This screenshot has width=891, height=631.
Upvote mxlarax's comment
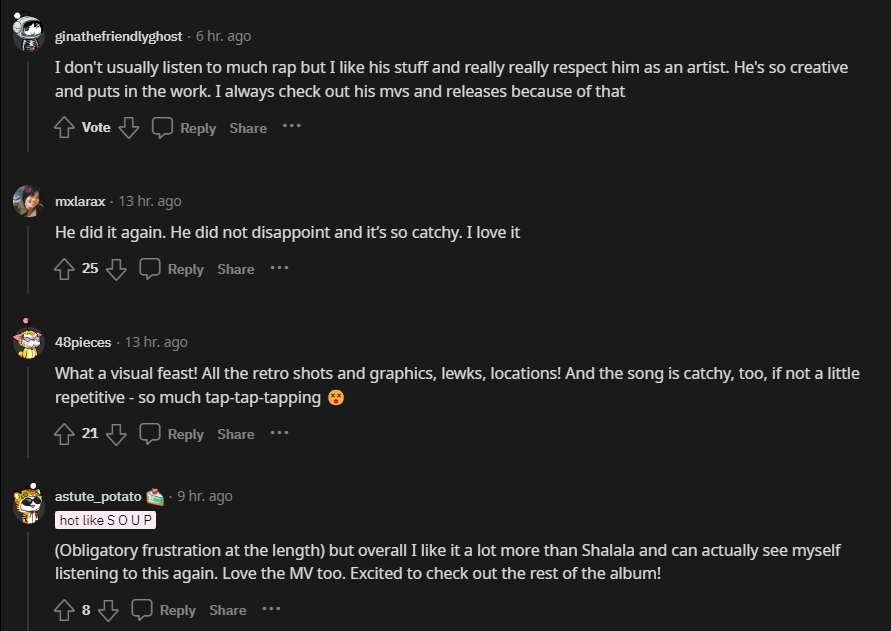pyautogui.click(x=65, y=269)
